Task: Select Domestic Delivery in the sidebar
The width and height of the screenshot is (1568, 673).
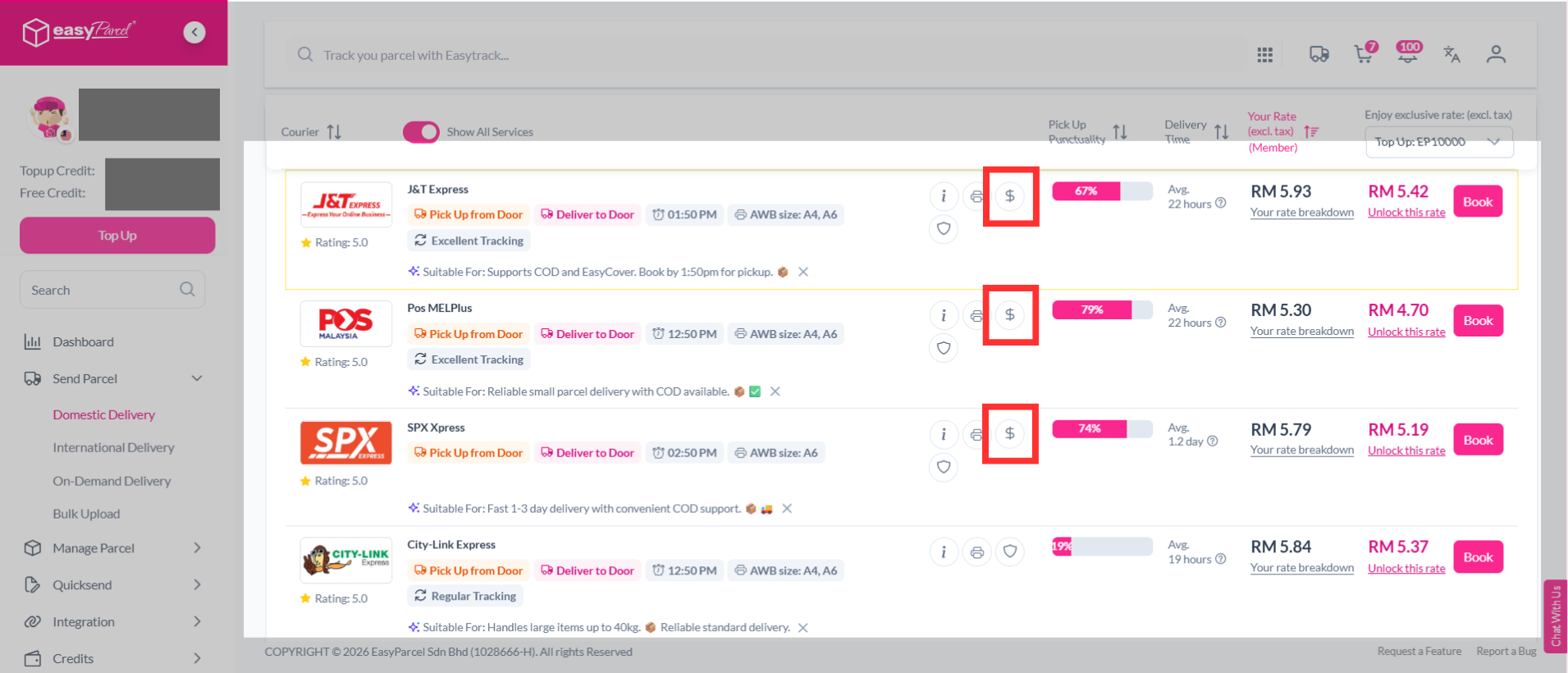Action: tap(103, 414)
